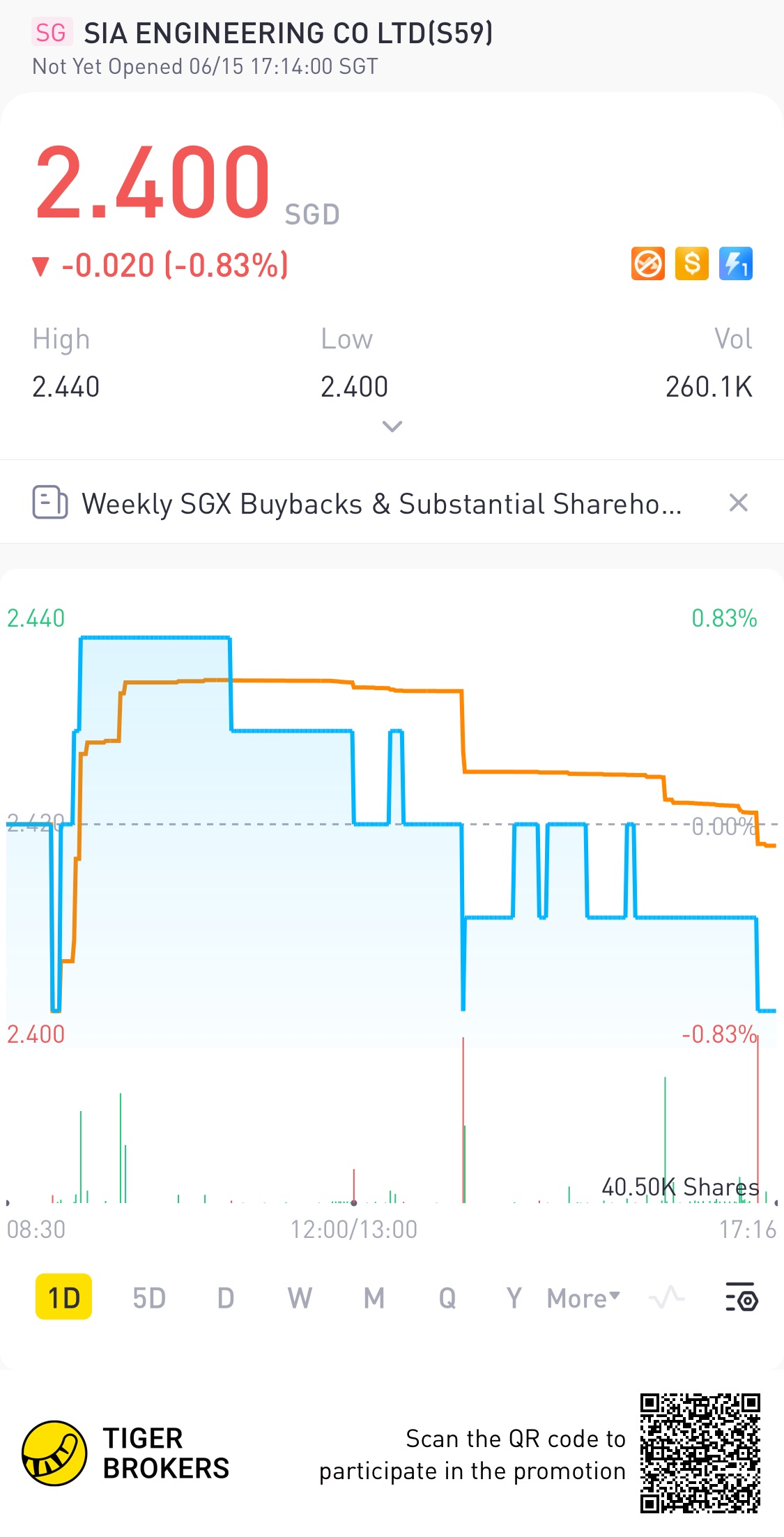
Task: Open chart settings icon beside timeframe tabs
Action: pyautogui.click(x=741, y=1298)
